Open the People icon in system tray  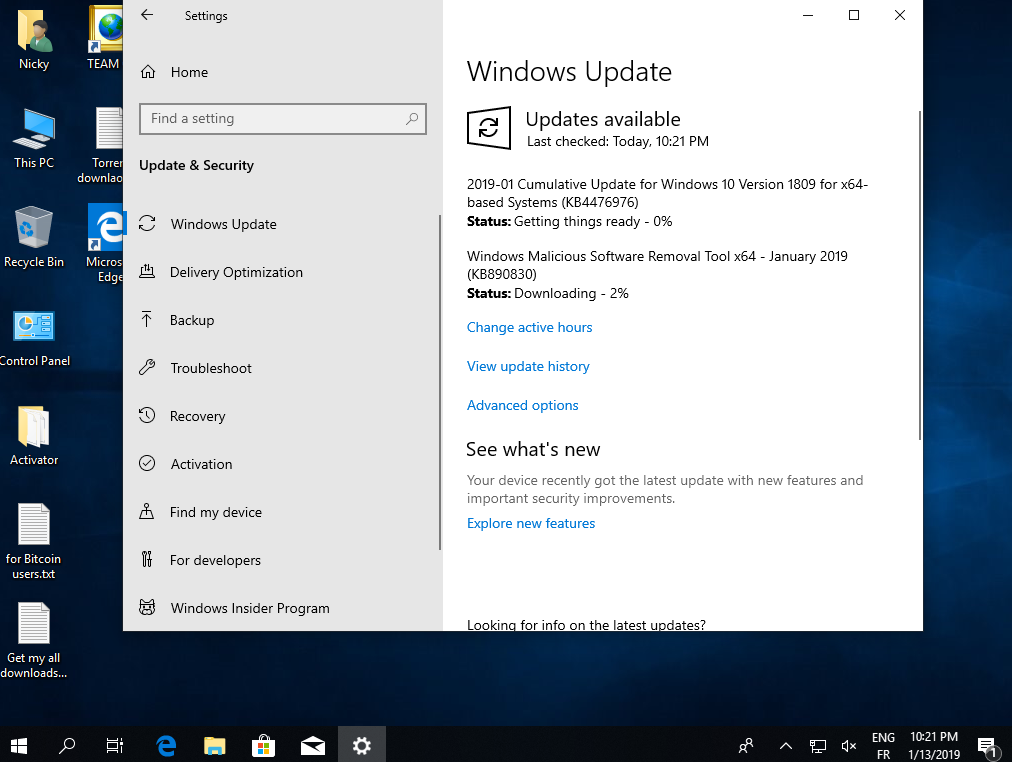pyautogui.click(x=746, y=746)
